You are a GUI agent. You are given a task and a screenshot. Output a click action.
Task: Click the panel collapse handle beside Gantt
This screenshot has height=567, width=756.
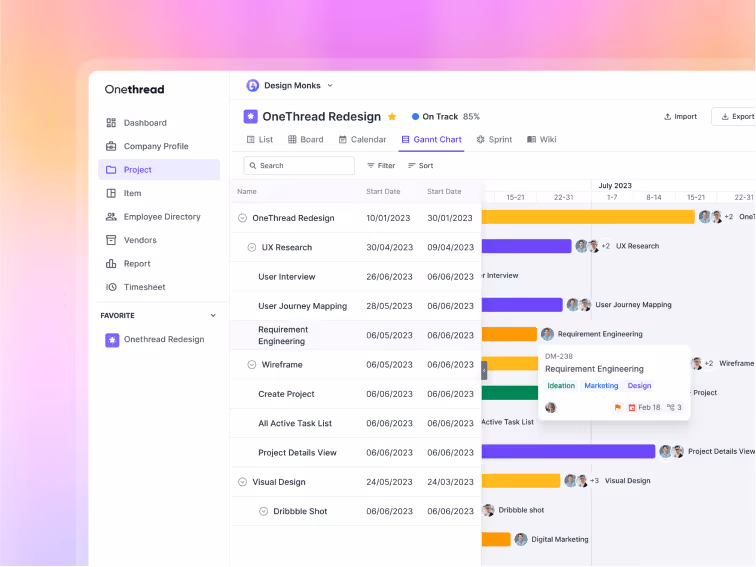pos(484,370)
